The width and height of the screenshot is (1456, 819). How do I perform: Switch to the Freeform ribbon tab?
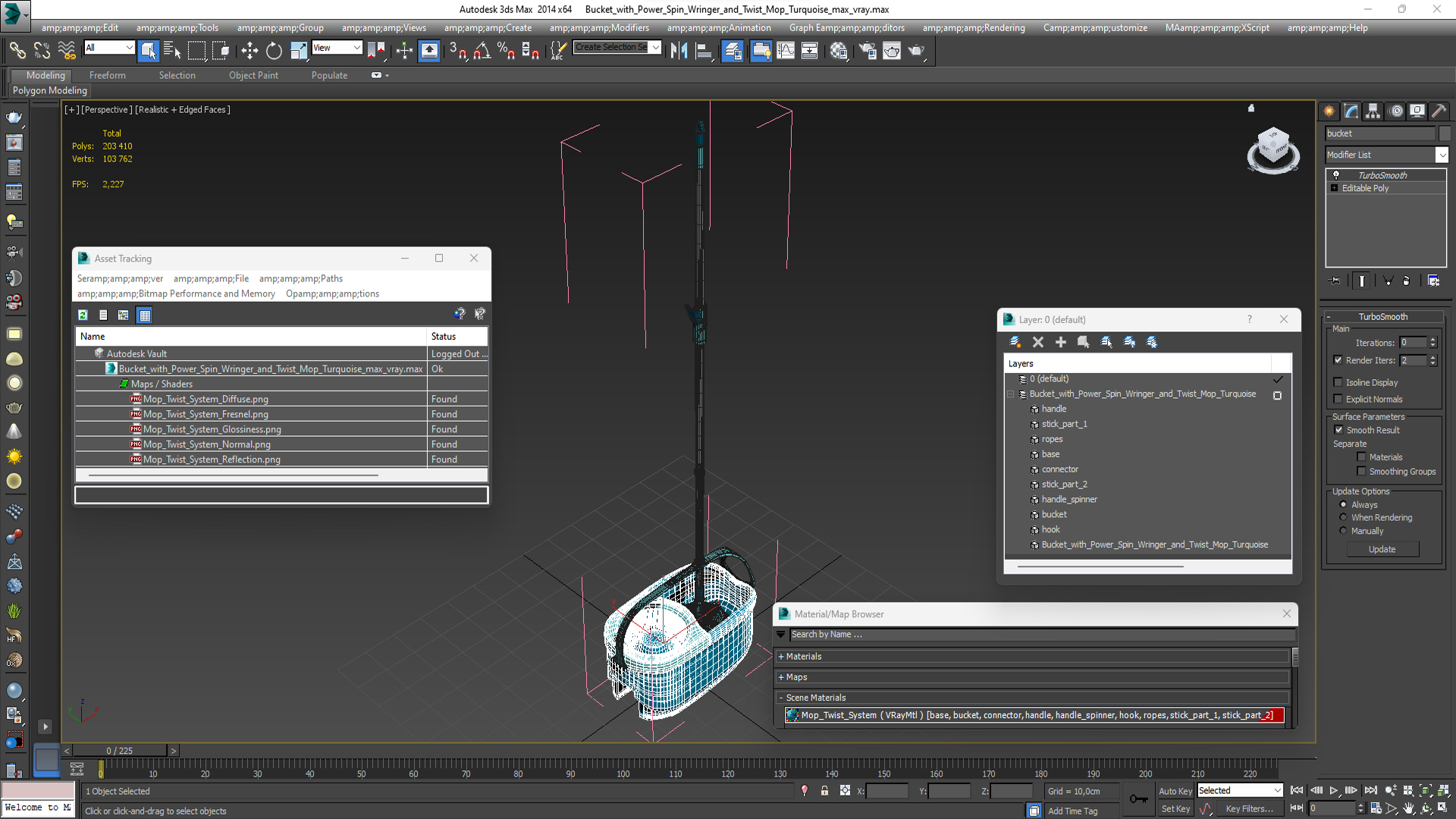(108, 75)
